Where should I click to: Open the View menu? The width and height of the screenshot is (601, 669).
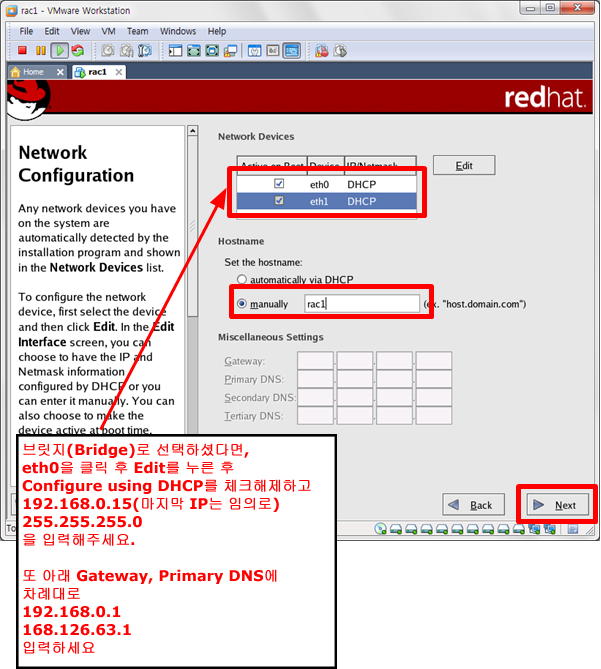click(x=80, y=31)
